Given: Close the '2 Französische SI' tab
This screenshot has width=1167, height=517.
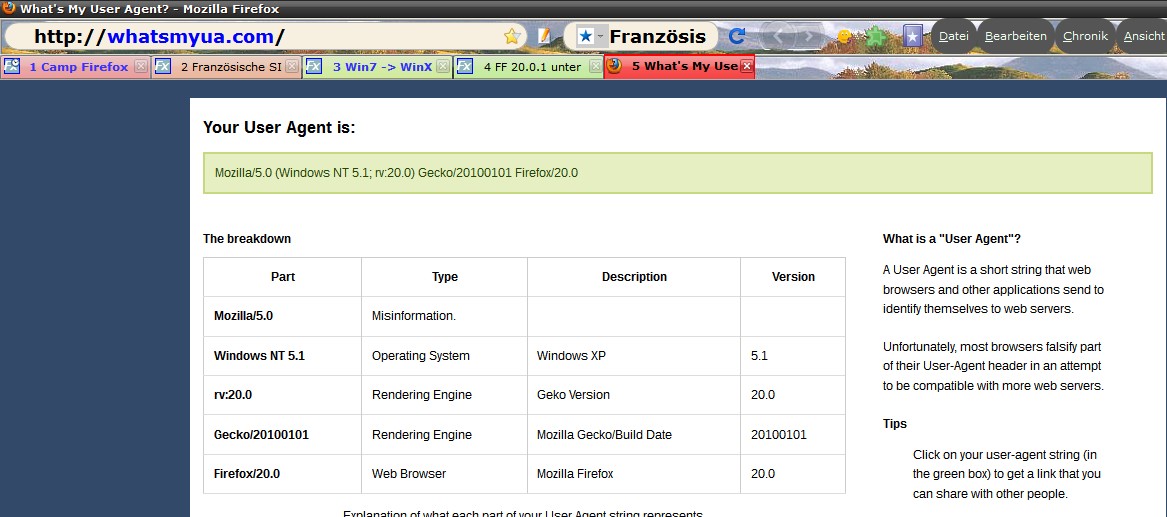Looking at the screenshot, I should (x=291, y=67).
